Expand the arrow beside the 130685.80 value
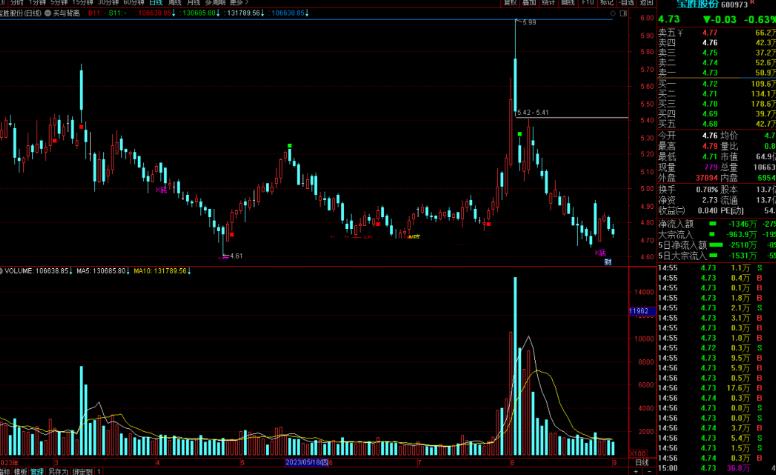 pos(218,13)
